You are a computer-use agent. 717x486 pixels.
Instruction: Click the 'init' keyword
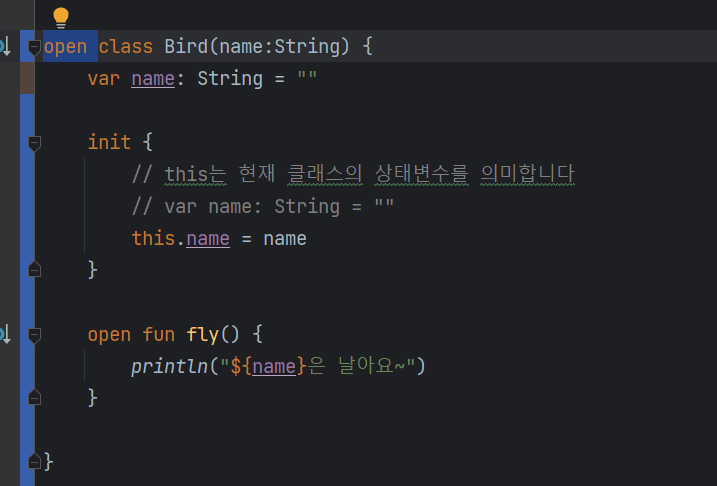point(109,142)
